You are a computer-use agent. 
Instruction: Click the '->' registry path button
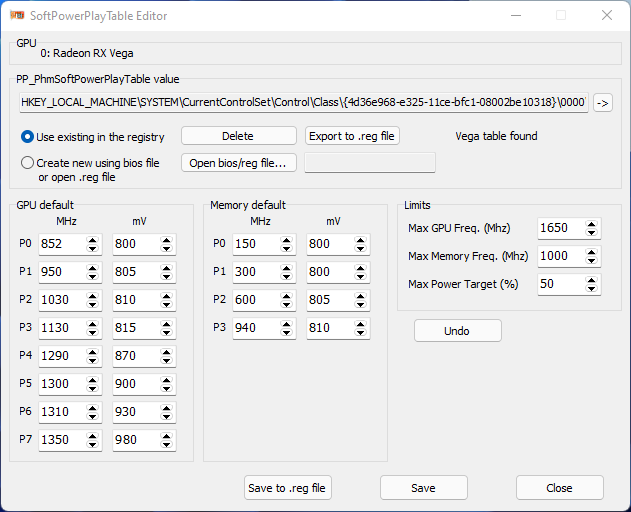pyautogui.click(x=603, y=103)
